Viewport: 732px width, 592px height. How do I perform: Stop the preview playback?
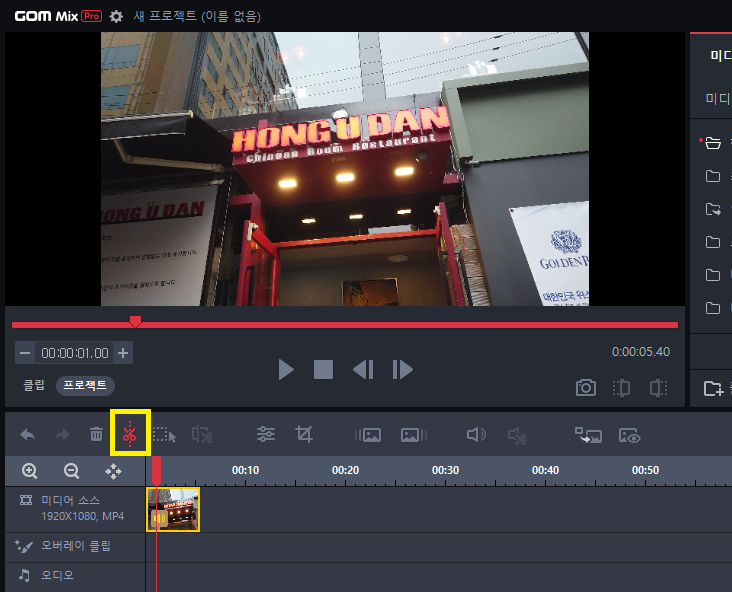coord(324,369)
